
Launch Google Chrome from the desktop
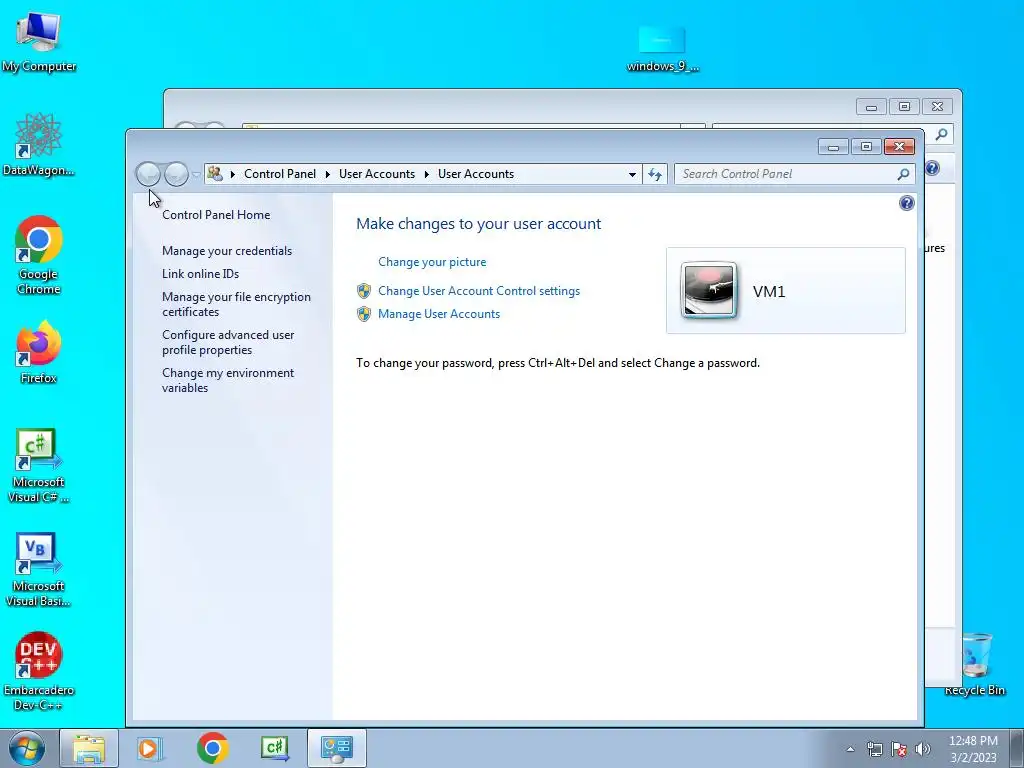[x=39, y=255]
